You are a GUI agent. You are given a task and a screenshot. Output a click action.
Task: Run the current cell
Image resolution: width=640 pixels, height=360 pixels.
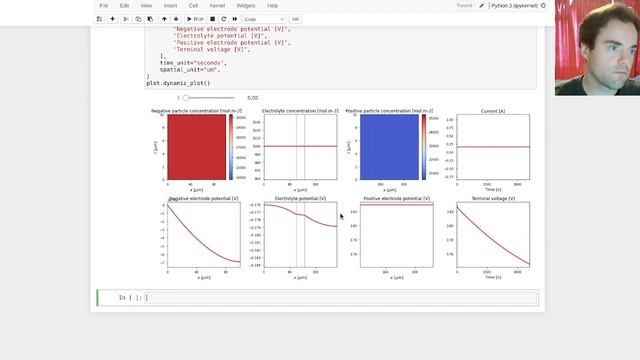(x=195, y=19)
